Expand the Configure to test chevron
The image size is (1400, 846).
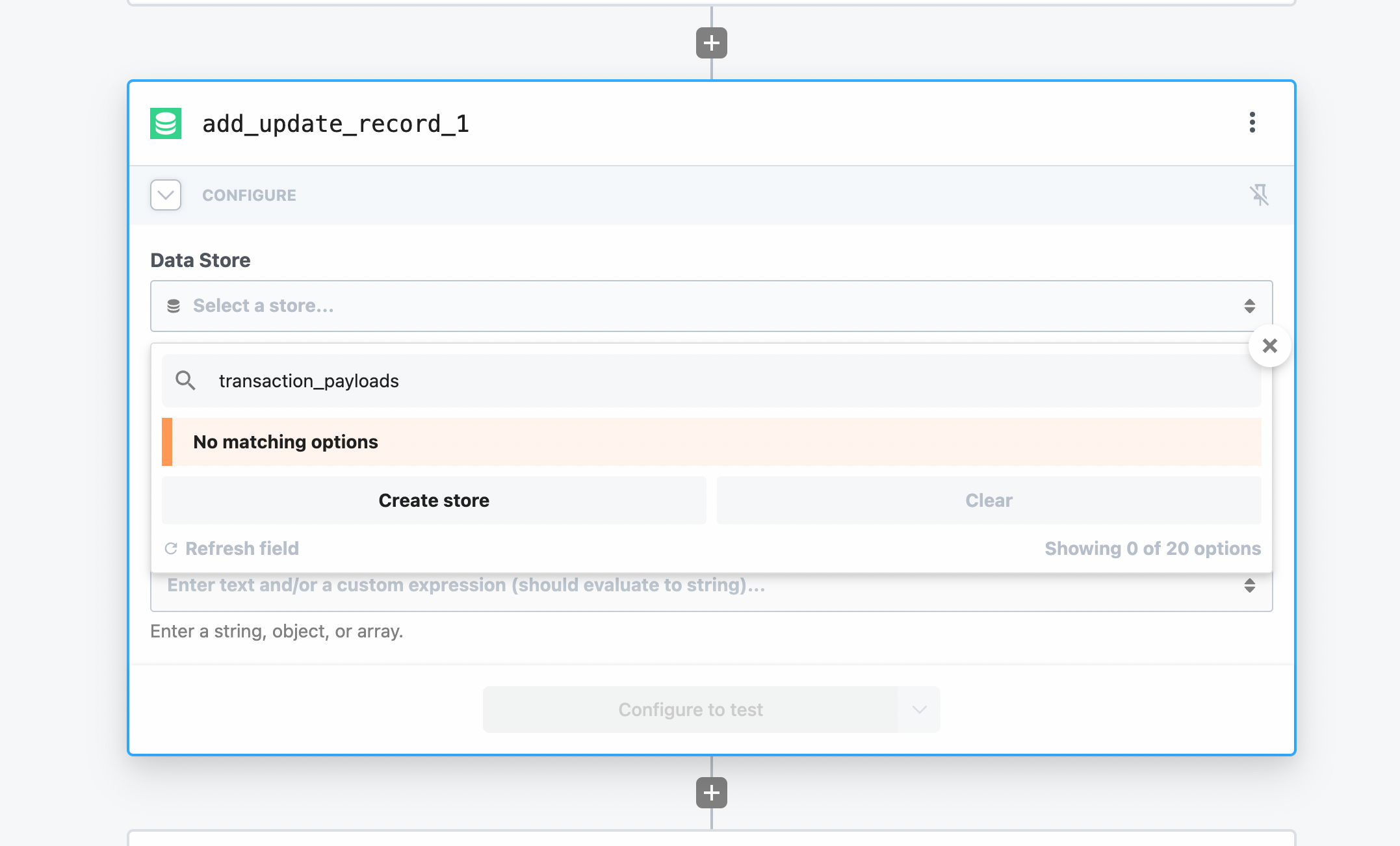pos(919,709)
